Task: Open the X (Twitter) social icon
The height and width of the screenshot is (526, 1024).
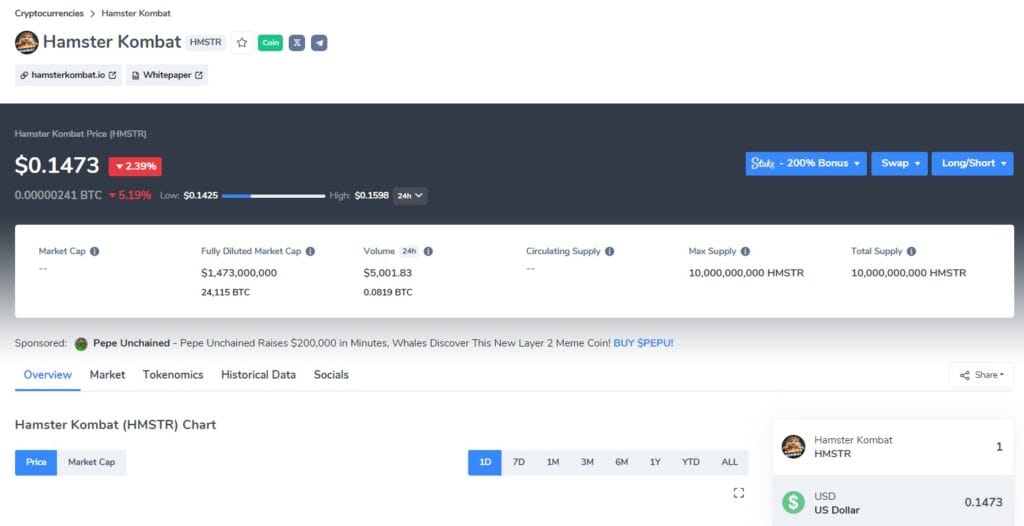Action: pos(297,43)
